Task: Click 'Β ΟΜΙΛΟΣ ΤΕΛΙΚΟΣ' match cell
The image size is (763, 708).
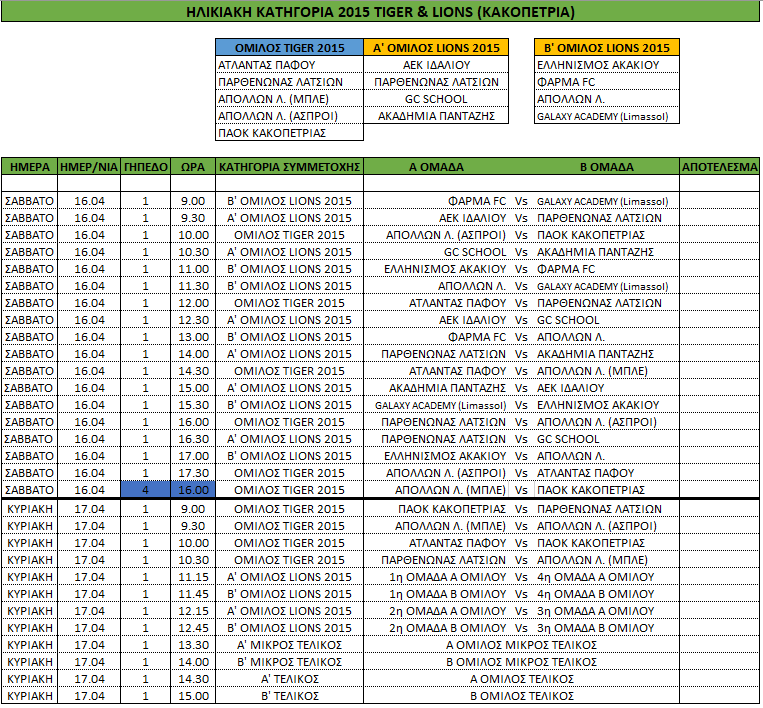Action: pos(522,696)
